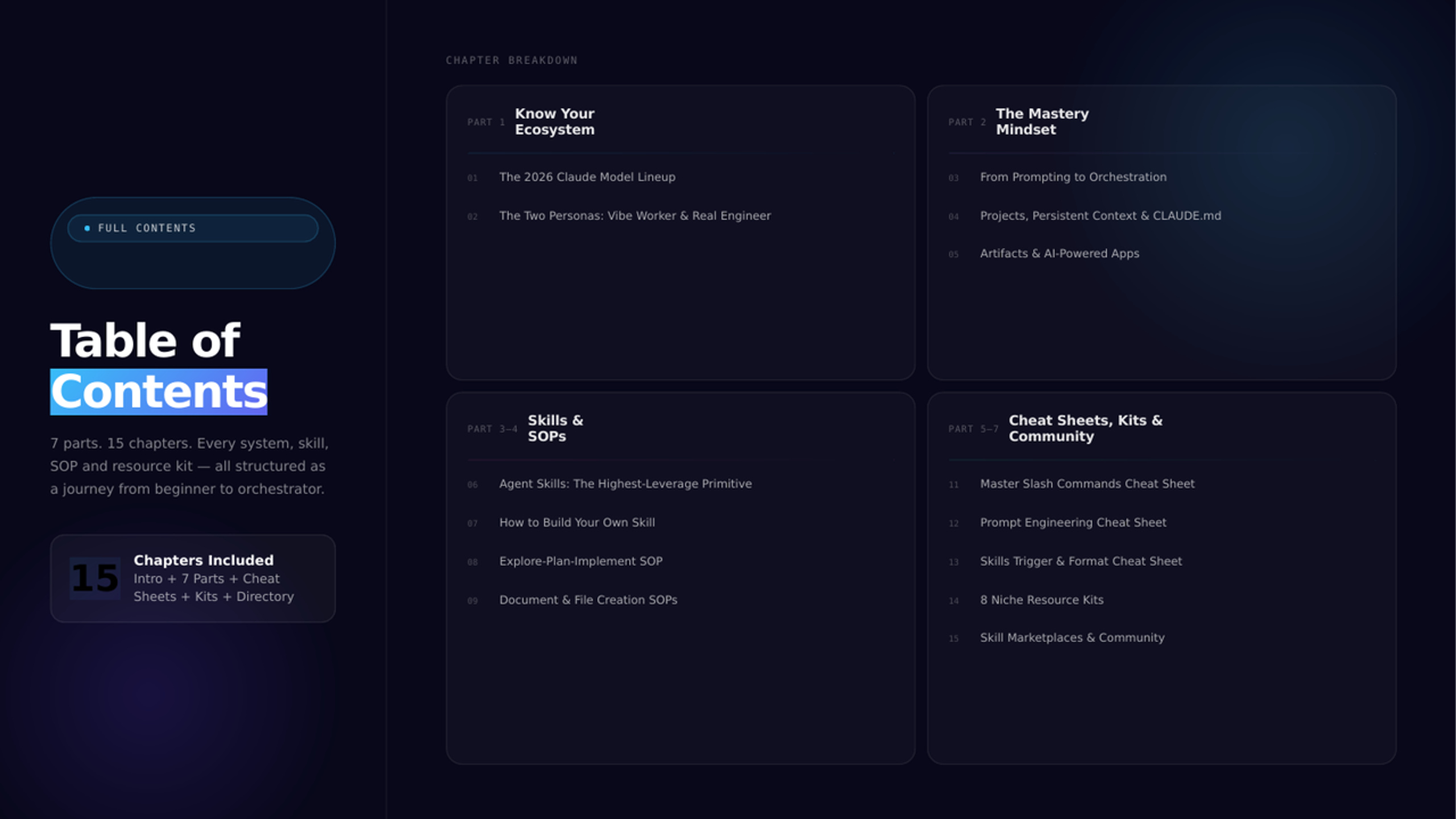Click the PART 5–7 label
This screenshot has height=819, width=1456.
[x=973, y=429]
